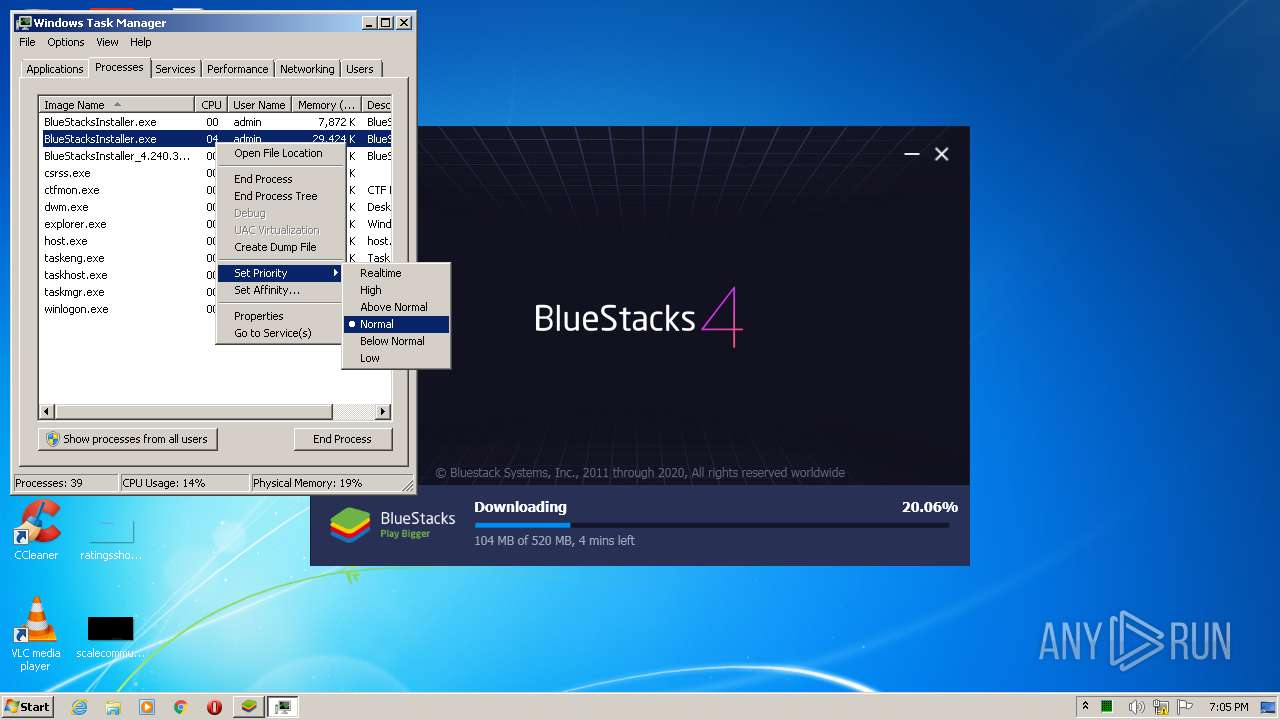Click Show desktop button at taskbar end
The height and width of the screenshot is (720, 1280).
pos(1270,707)
